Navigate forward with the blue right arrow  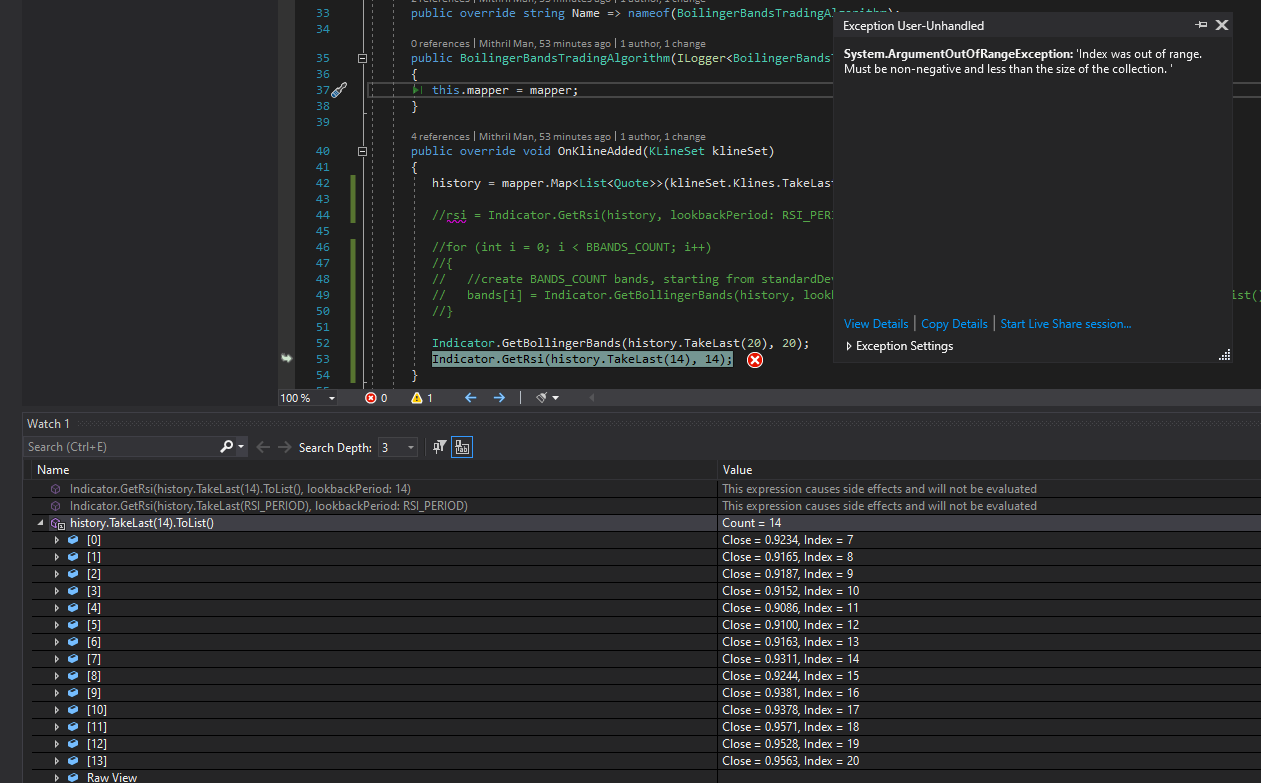(499, 398)
